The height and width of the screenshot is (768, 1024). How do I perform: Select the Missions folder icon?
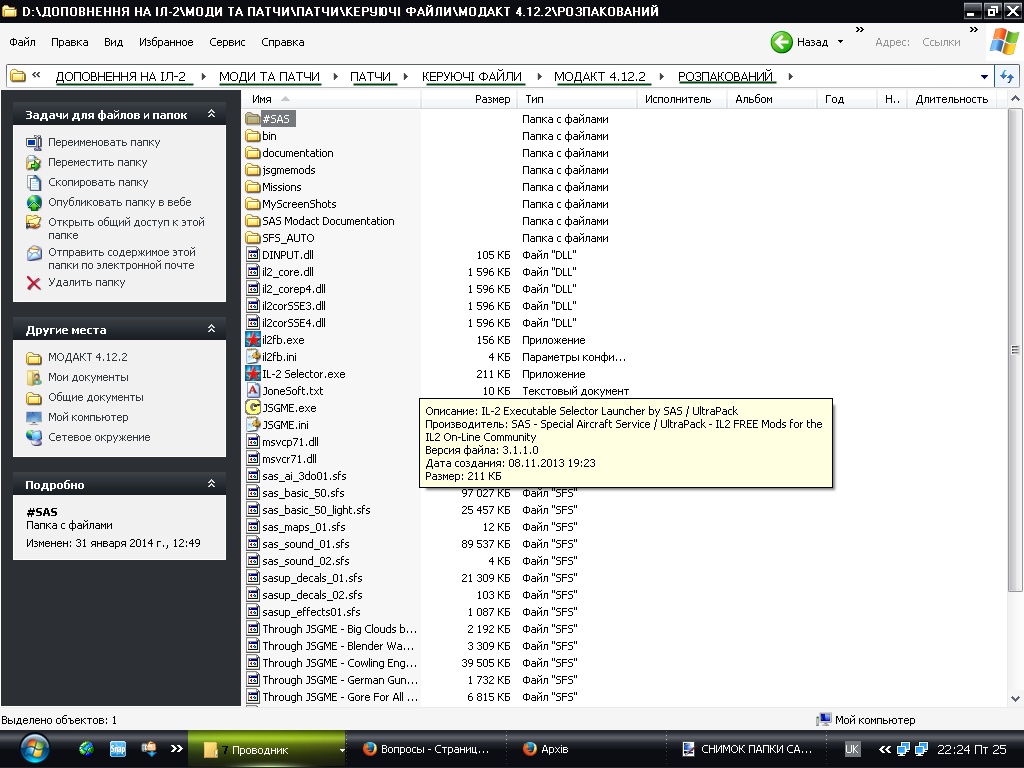[253, 187]
